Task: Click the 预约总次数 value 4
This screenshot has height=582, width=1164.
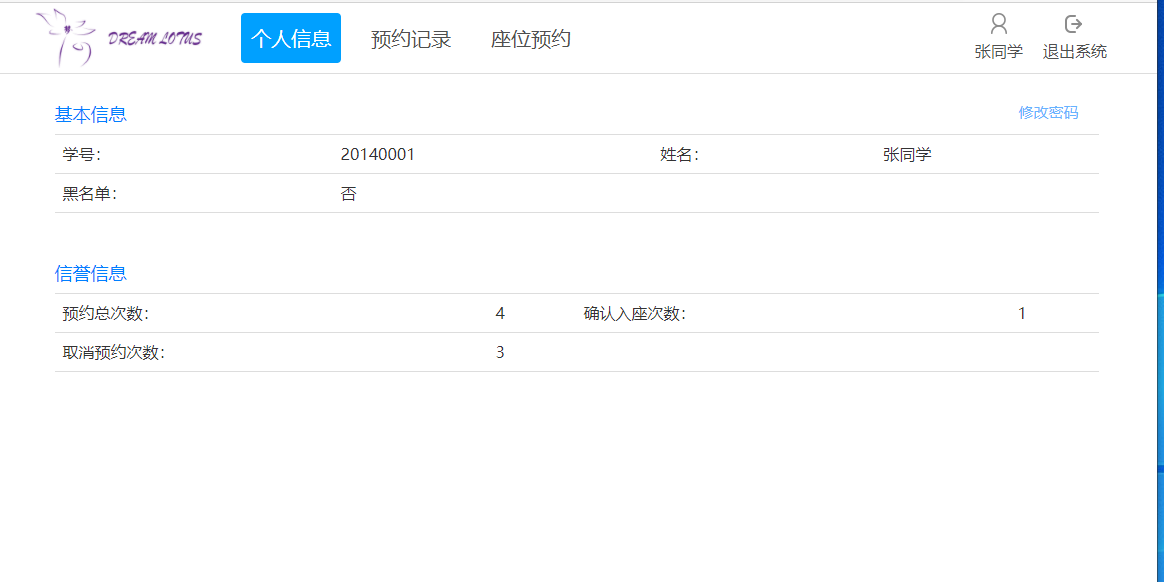Action: [x=500, y=313]
